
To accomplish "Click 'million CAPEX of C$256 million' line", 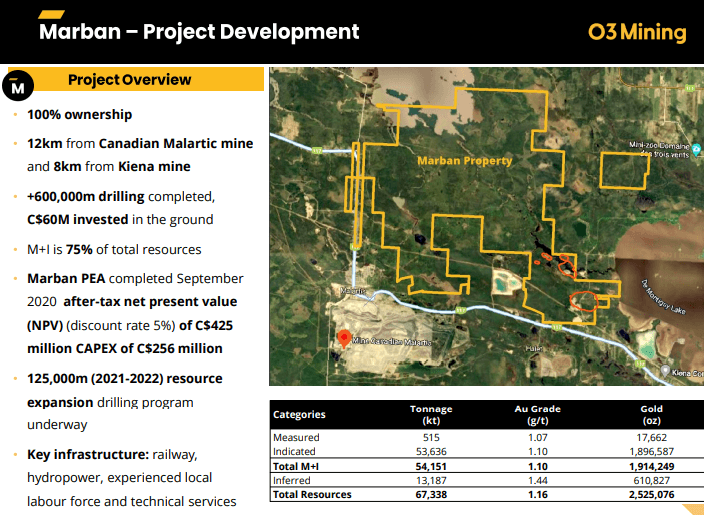I will point(124,348).
